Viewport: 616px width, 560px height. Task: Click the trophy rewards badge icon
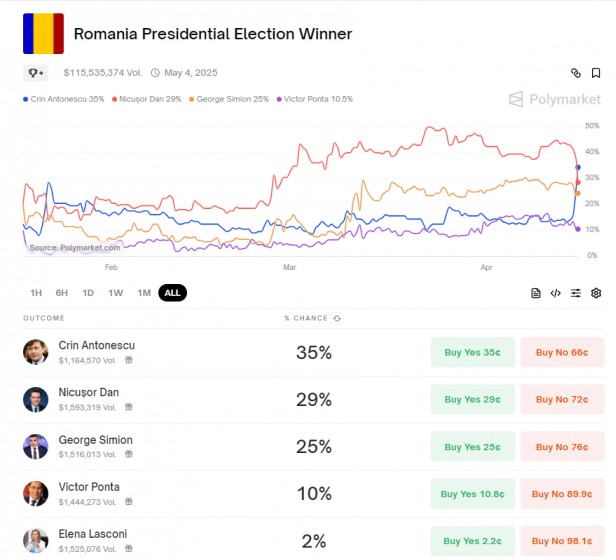point(35,73)
